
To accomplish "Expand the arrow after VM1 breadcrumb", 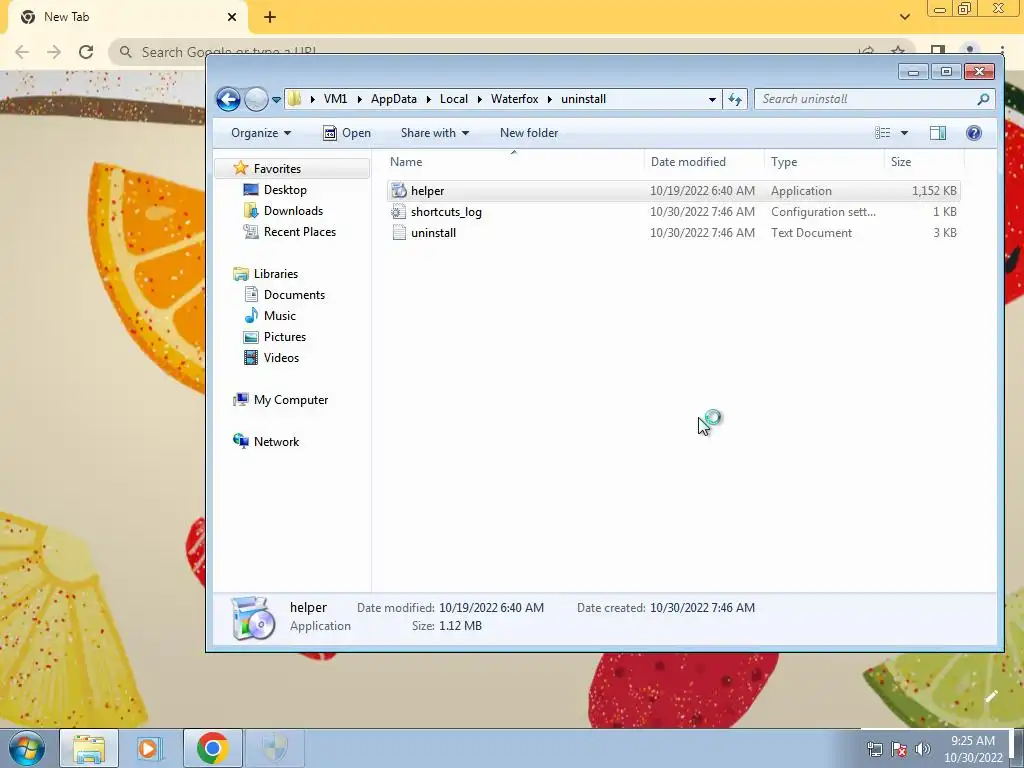I will [359, 99].
